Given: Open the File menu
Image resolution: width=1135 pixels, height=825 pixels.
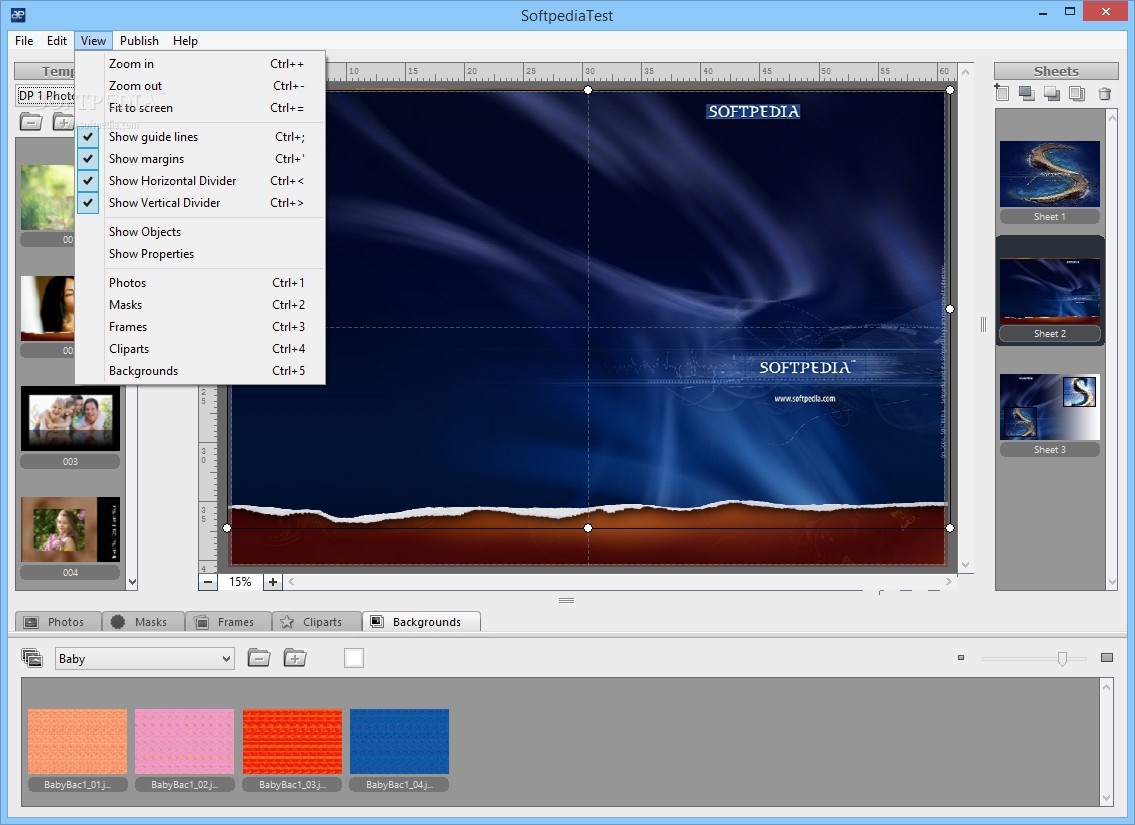Looking at the screenshot, I should click(x=24, y=41).
